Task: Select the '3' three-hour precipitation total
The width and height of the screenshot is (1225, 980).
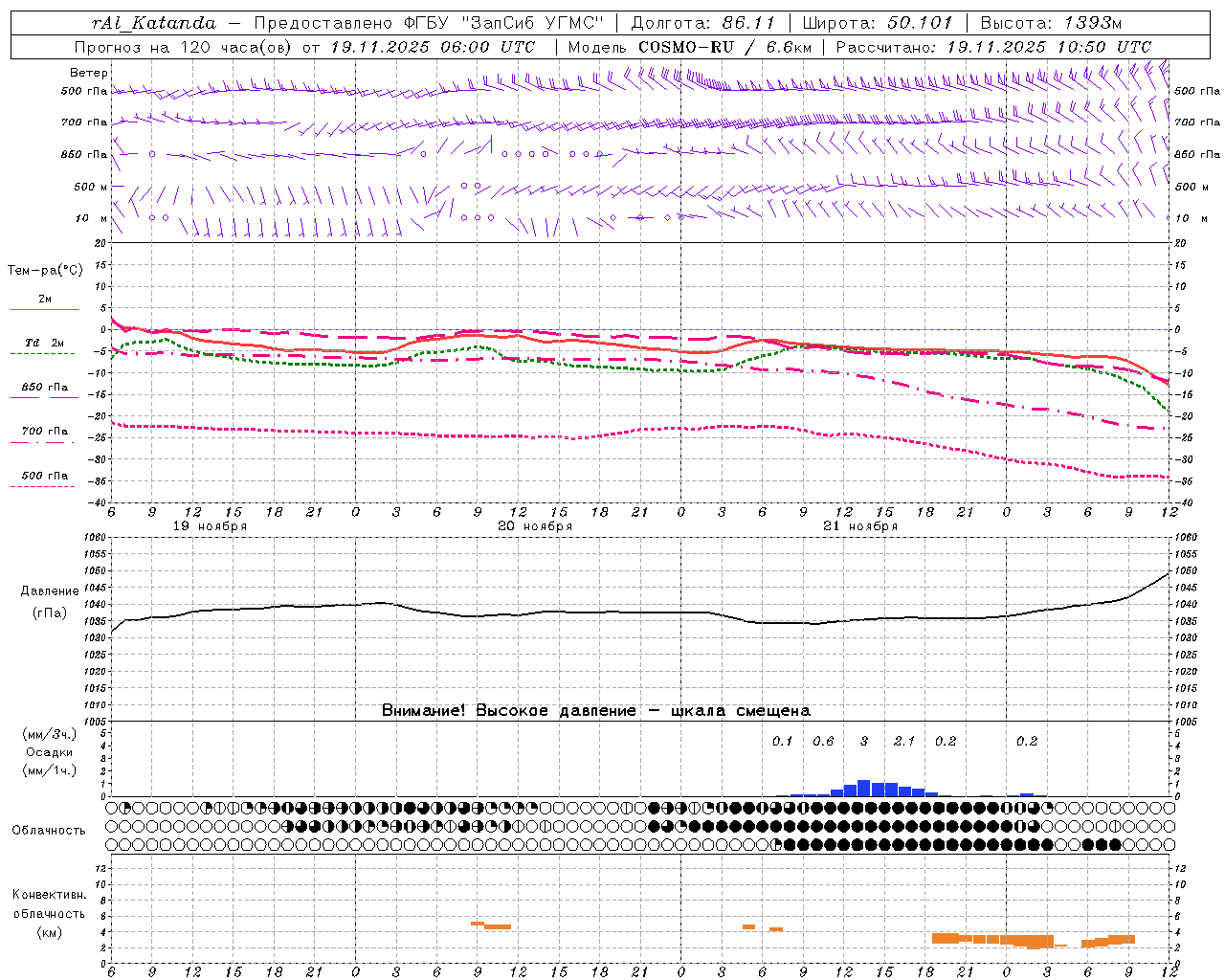Action: tap(864, 742)
